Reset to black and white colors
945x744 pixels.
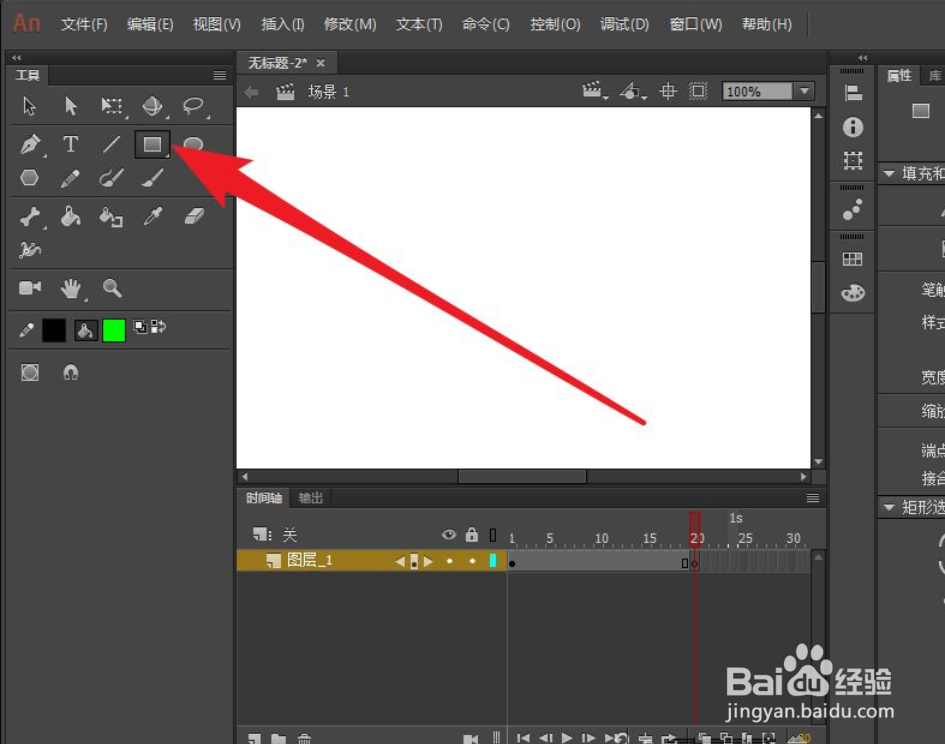[x=140, y=327]
